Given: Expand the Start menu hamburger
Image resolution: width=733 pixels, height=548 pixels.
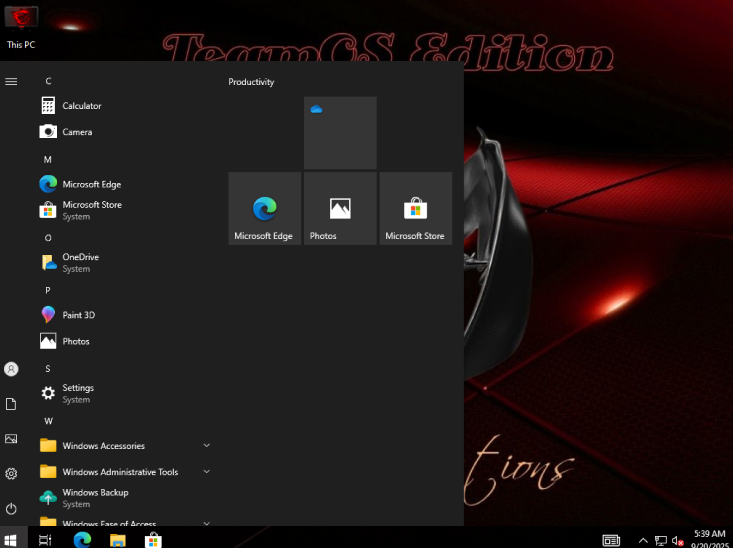Looking at the screenshot, I should (x=11, y=82).
